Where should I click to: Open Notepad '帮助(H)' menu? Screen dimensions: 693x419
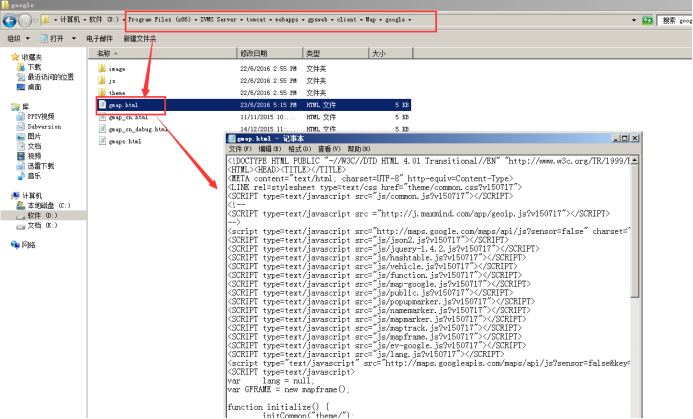pos(358,149)
